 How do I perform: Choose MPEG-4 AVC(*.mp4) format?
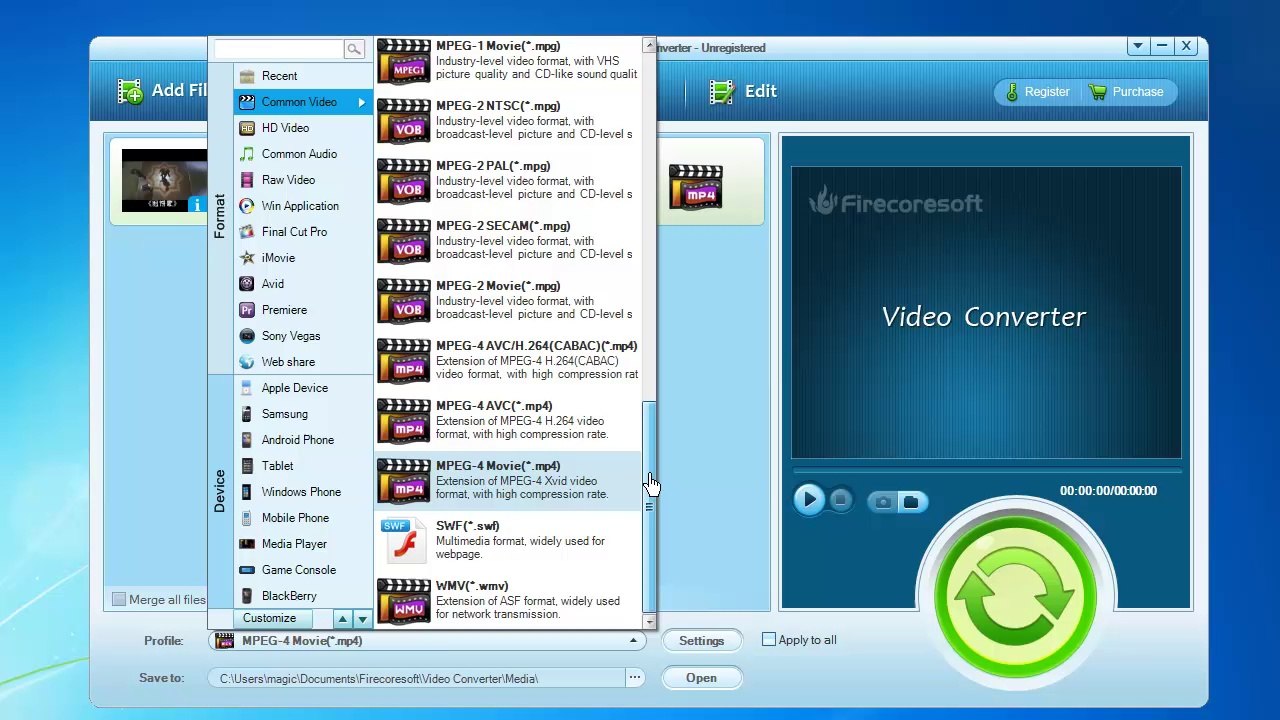tap(508, 421)
